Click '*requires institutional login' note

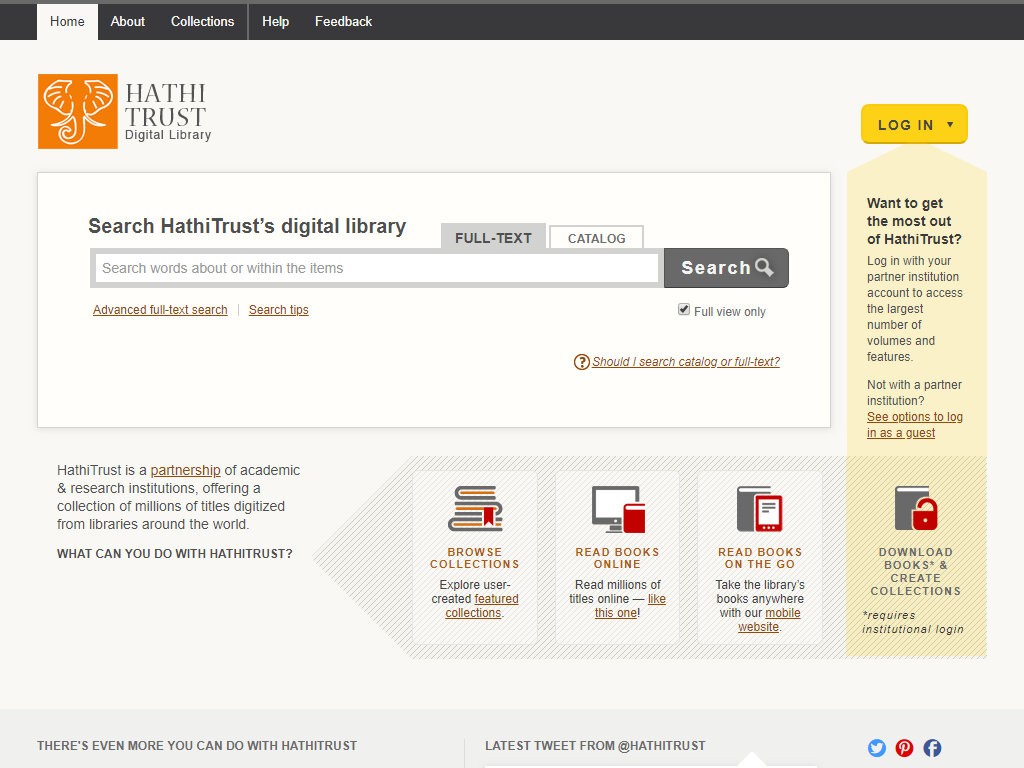pyautogui.click(x=912, y=622)
